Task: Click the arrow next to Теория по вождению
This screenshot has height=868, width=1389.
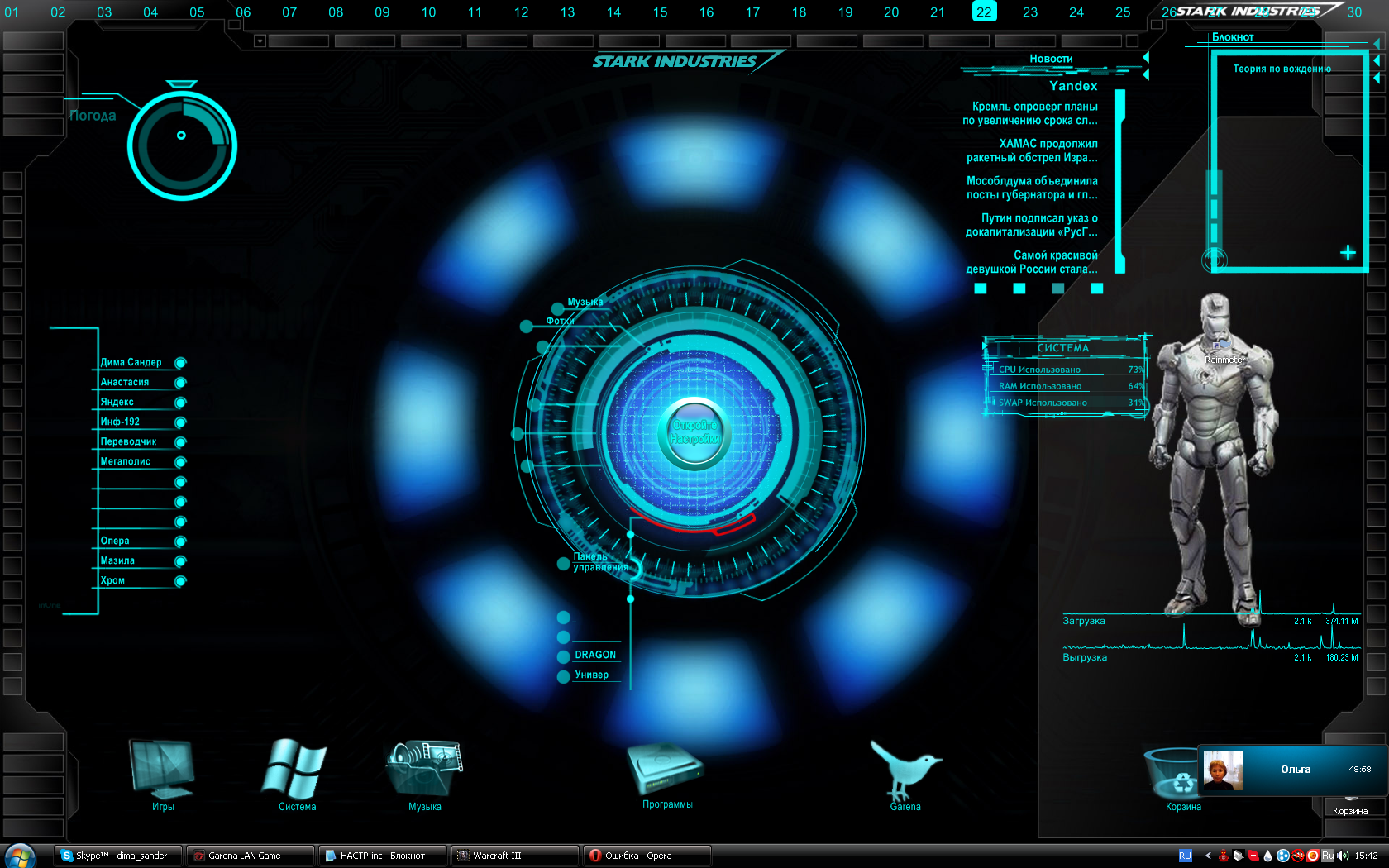Action: [x=1377, y=60]
